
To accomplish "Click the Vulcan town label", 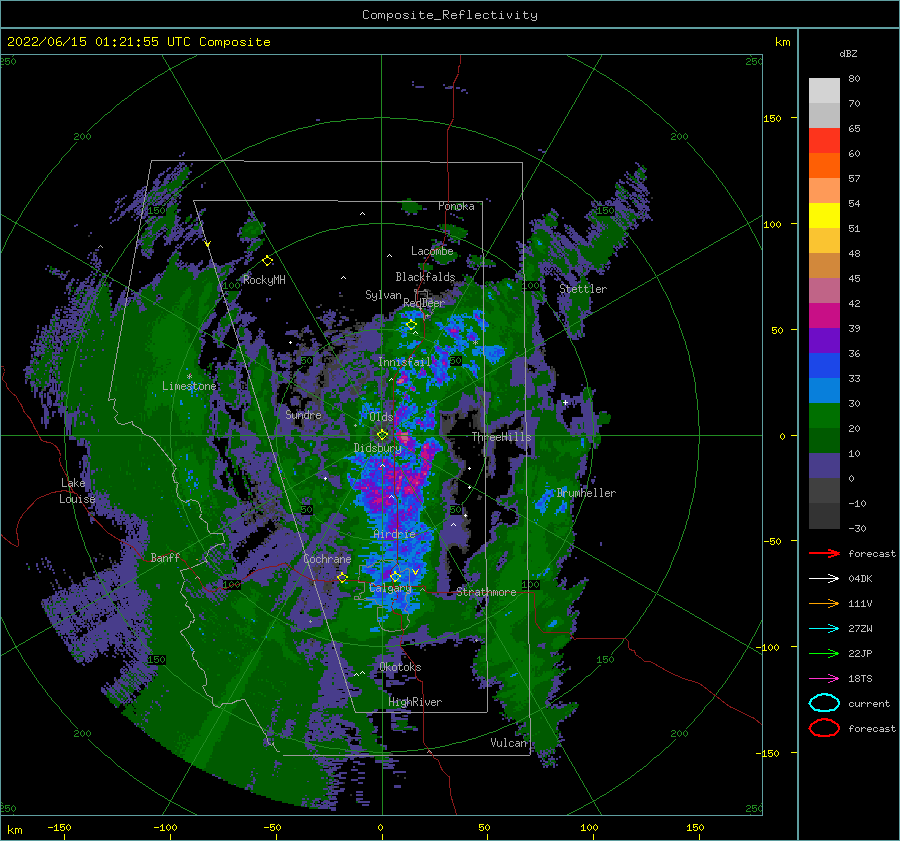I will coord(509,743).
